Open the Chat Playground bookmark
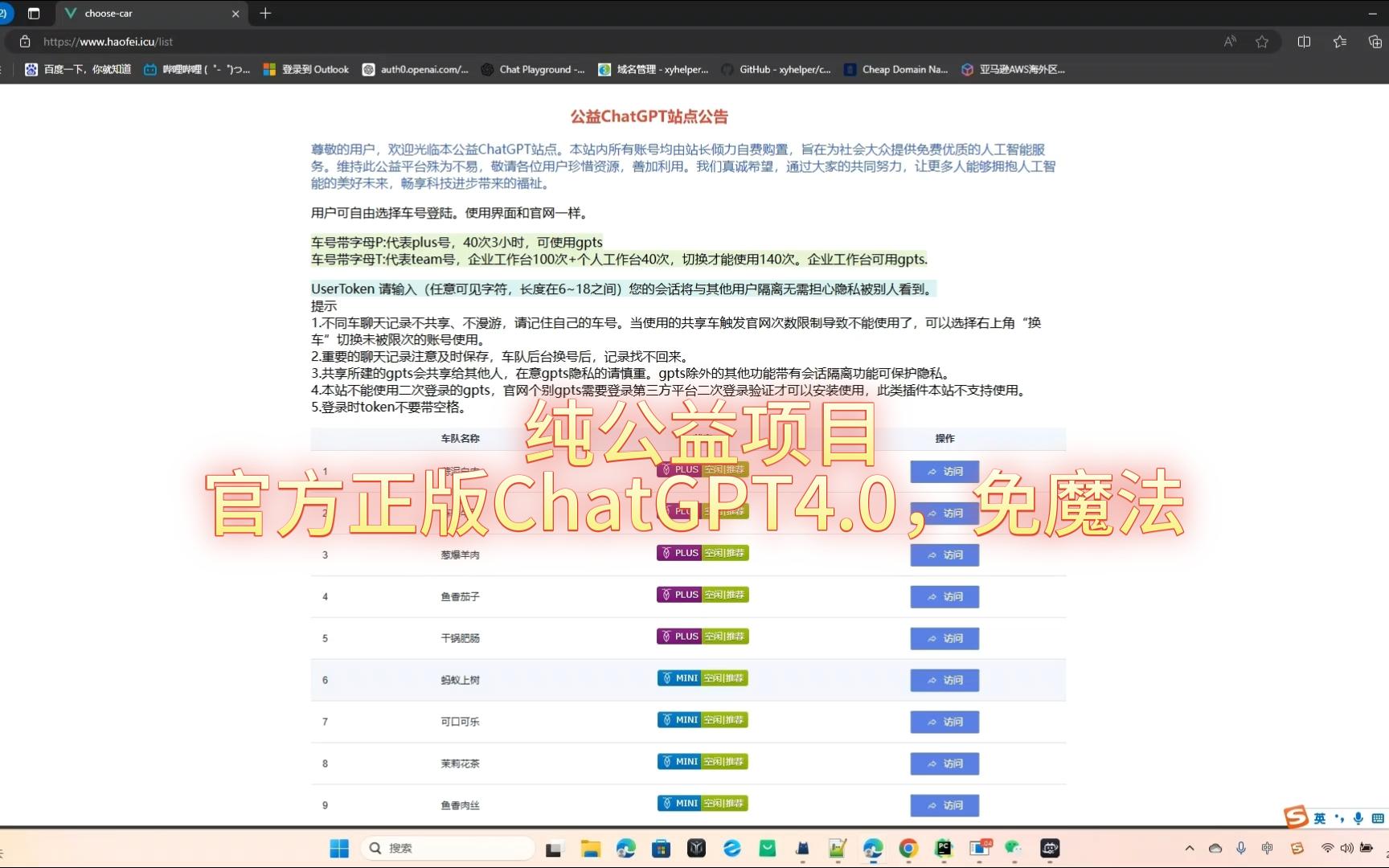Screen dimensions: 1389x868 533,70
